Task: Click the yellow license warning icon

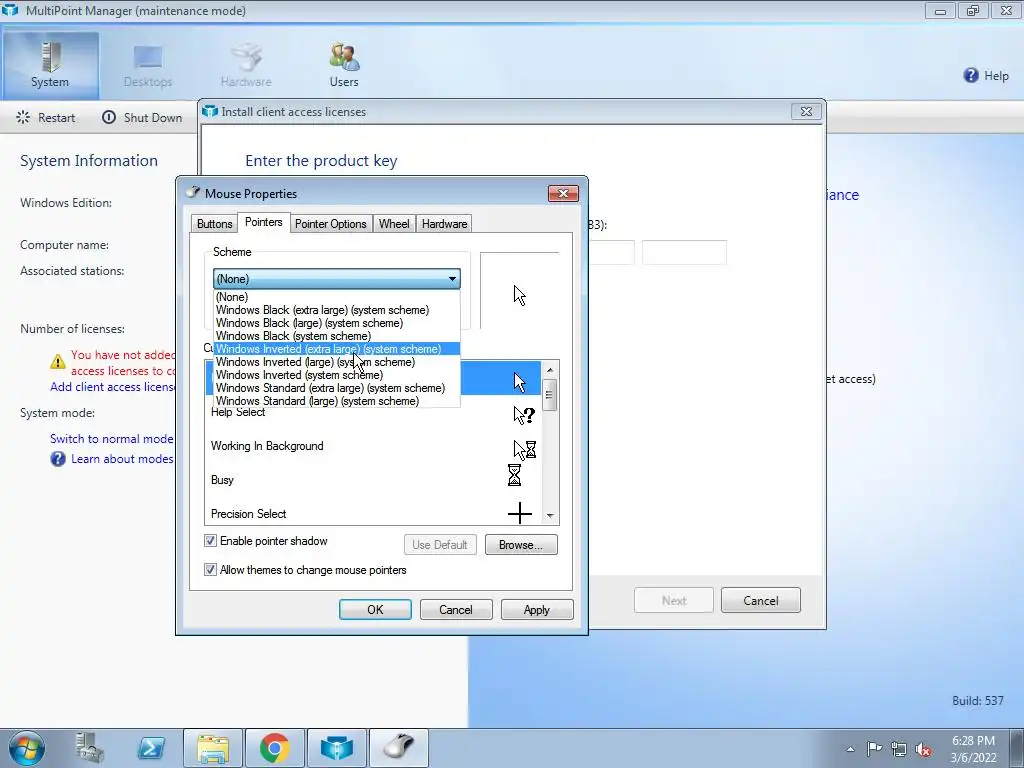Action: (58, 361)
